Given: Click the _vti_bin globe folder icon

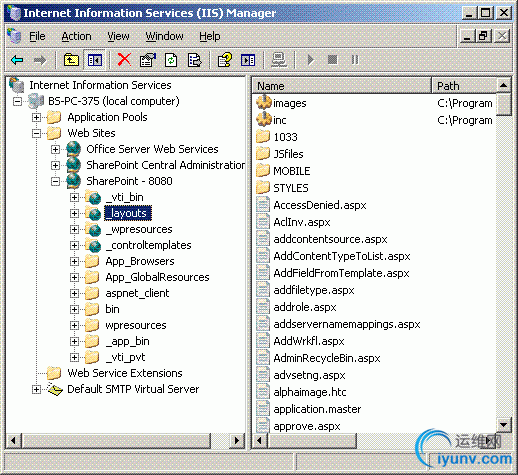Looking at the screenshot, I should [93, 197].
